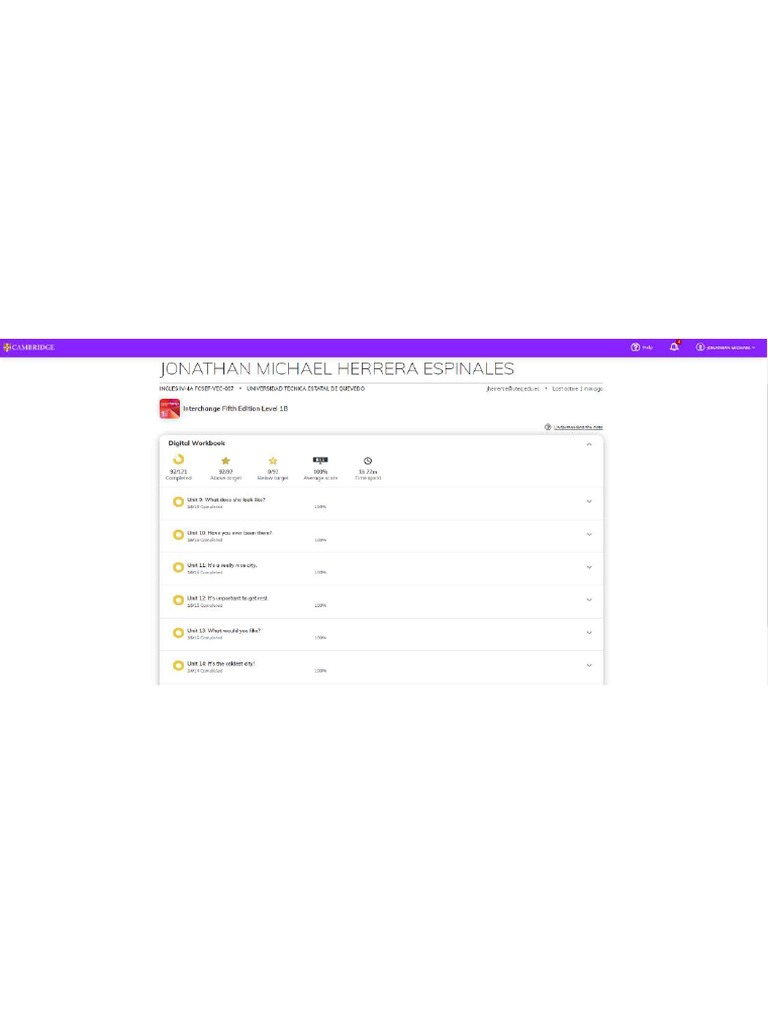Click the Unit 10 progress circle icon
This screenshot has height=1024, width=768.
178,534
